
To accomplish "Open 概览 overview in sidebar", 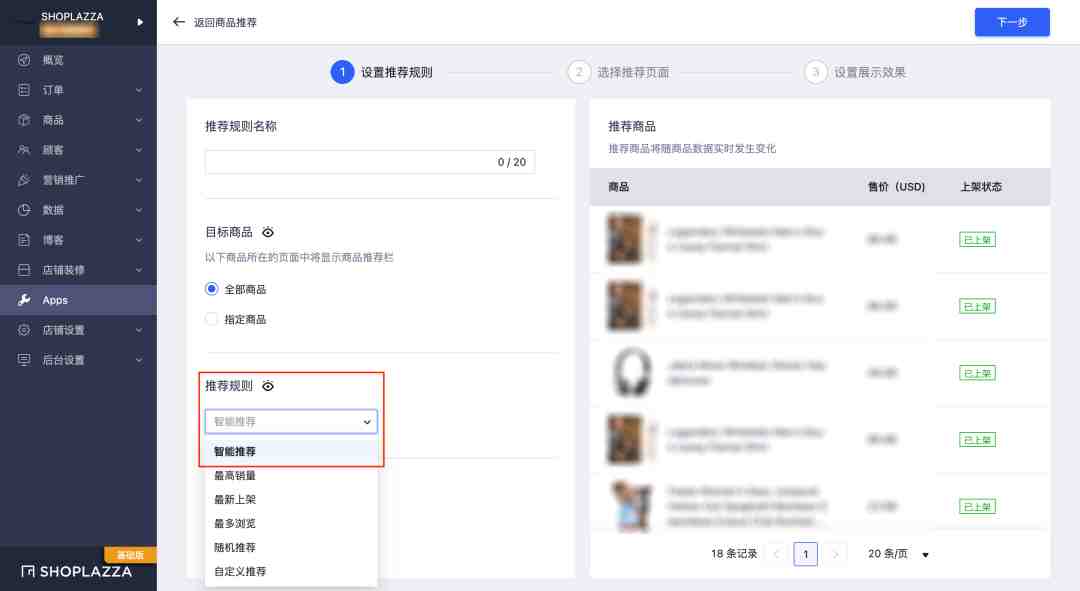I will 52,60.
